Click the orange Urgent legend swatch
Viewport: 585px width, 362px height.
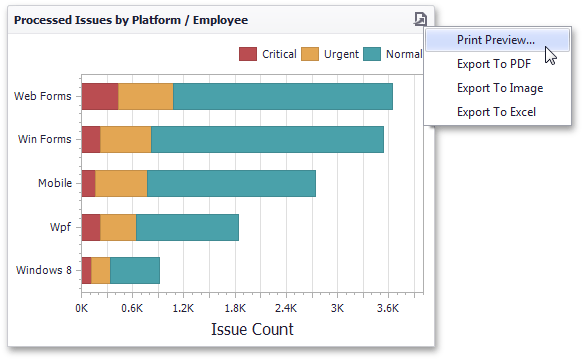coord(310,54)
